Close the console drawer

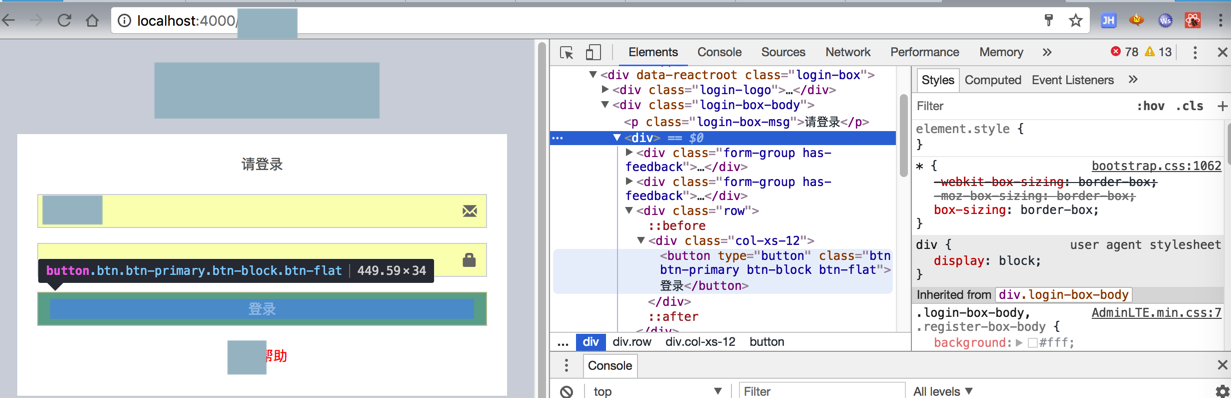point(1221,366)
